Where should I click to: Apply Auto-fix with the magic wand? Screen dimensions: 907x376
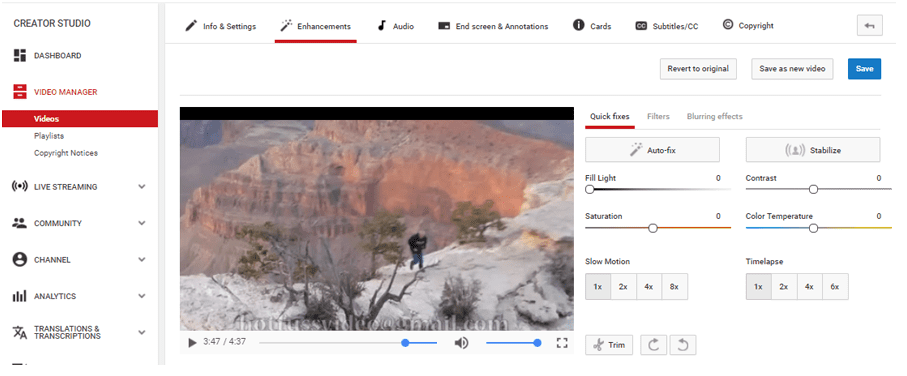(x=652, y=150)
